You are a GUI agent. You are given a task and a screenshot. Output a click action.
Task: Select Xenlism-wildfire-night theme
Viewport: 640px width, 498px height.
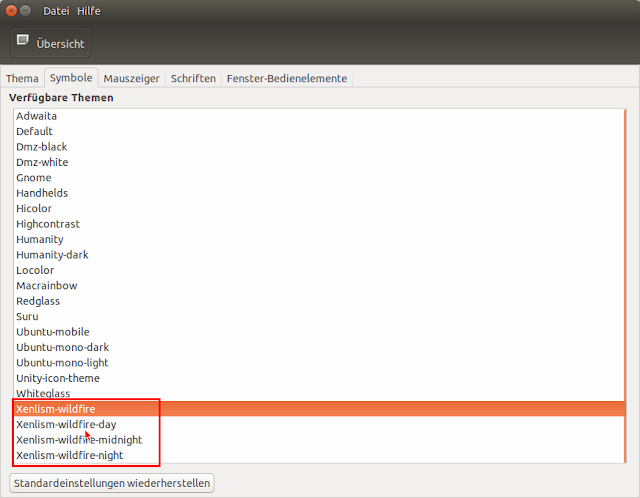(x=319, y=456)
